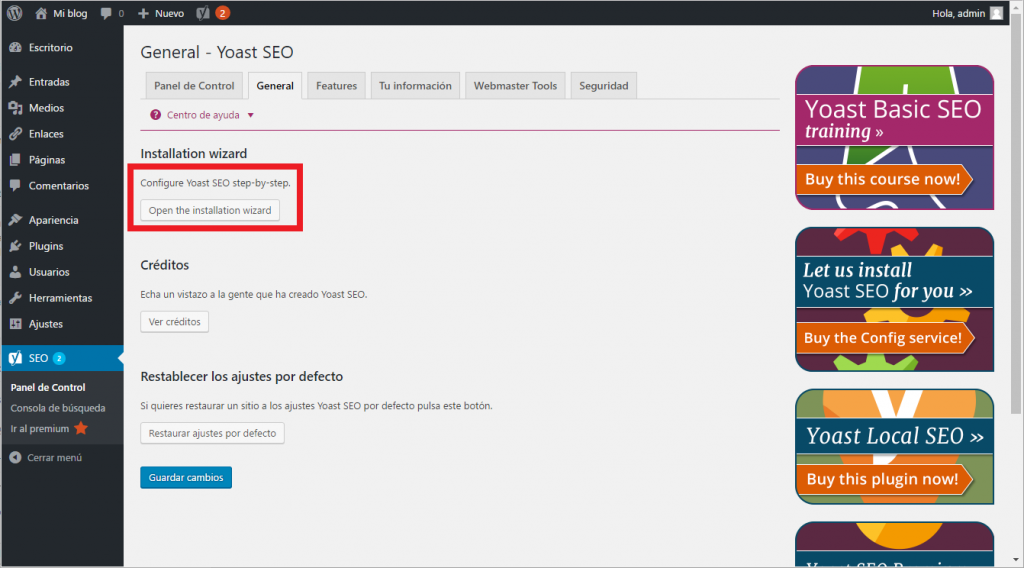
Task: Click the Páginas pages icon
Action: tap(16, 160)
